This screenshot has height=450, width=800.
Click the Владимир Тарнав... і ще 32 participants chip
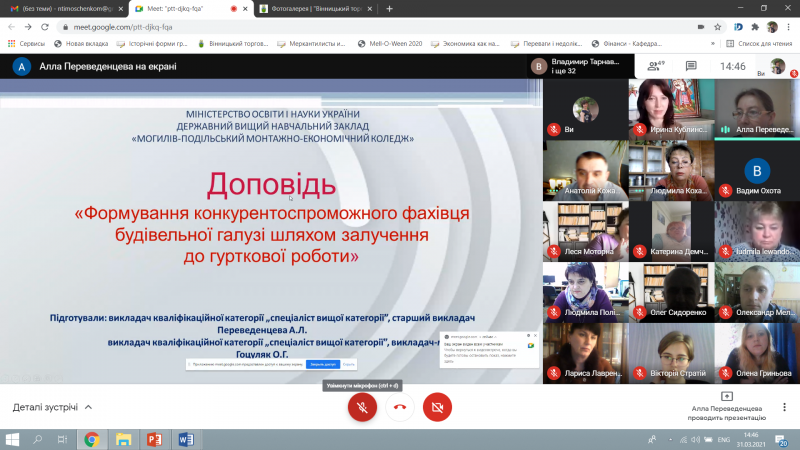pyautogui.click(x=581, y=66)
